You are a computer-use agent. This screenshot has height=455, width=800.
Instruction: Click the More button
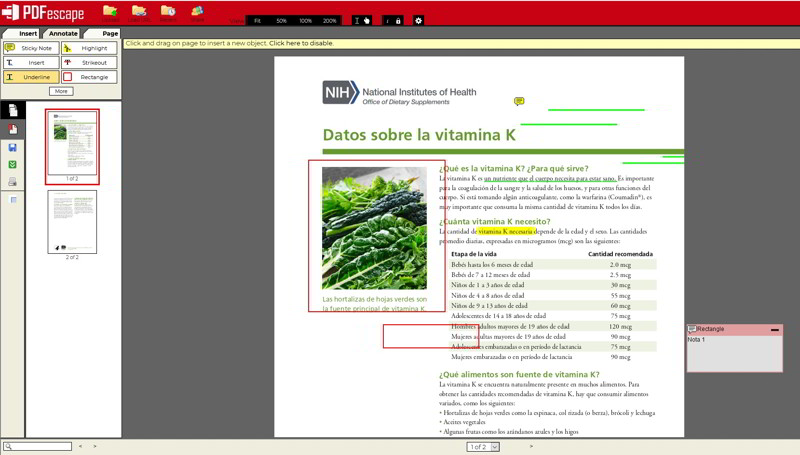[61, 91]
